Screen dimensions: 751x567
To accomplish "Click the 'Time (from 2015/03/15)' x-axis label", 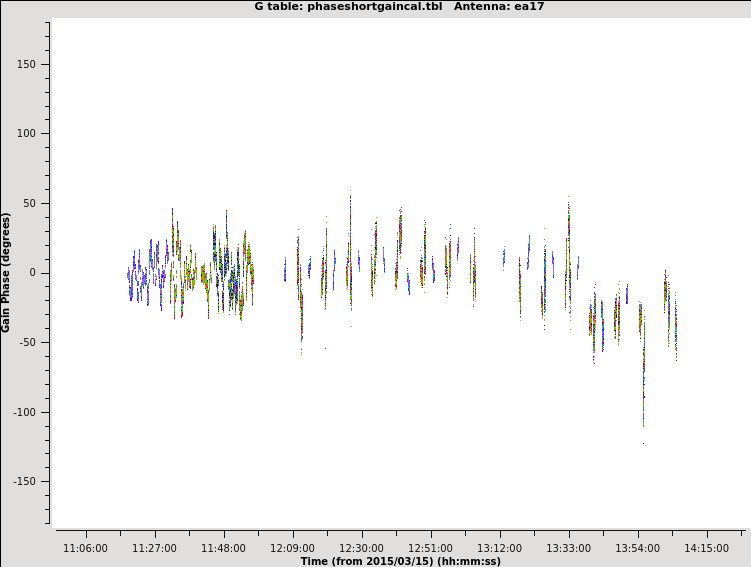I will tap(400, 561).
